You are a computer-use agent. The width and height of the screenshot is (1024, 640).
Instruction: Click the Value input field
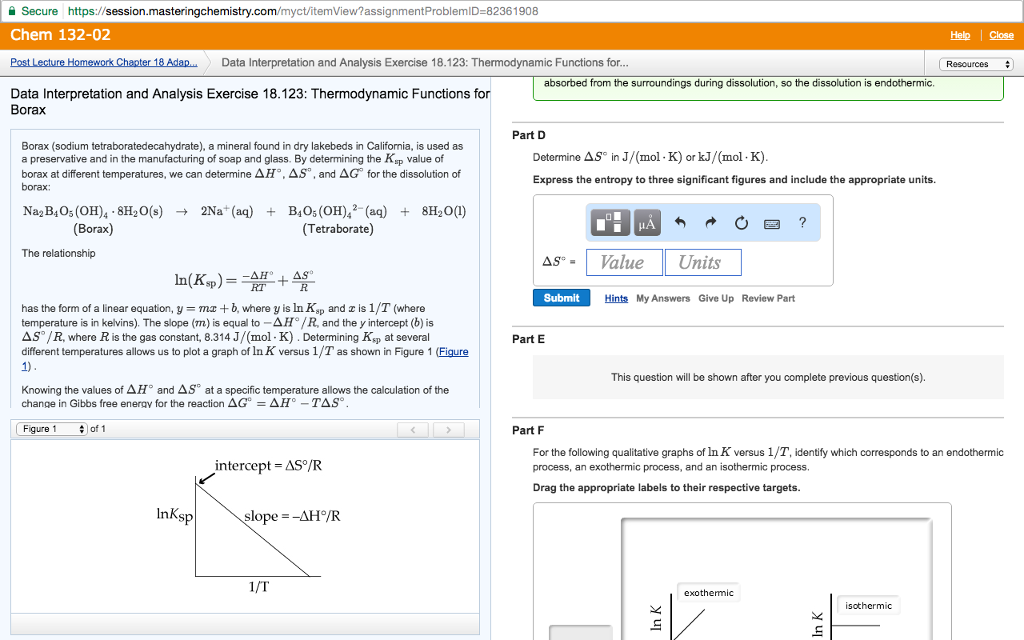[x=624, y=261]
